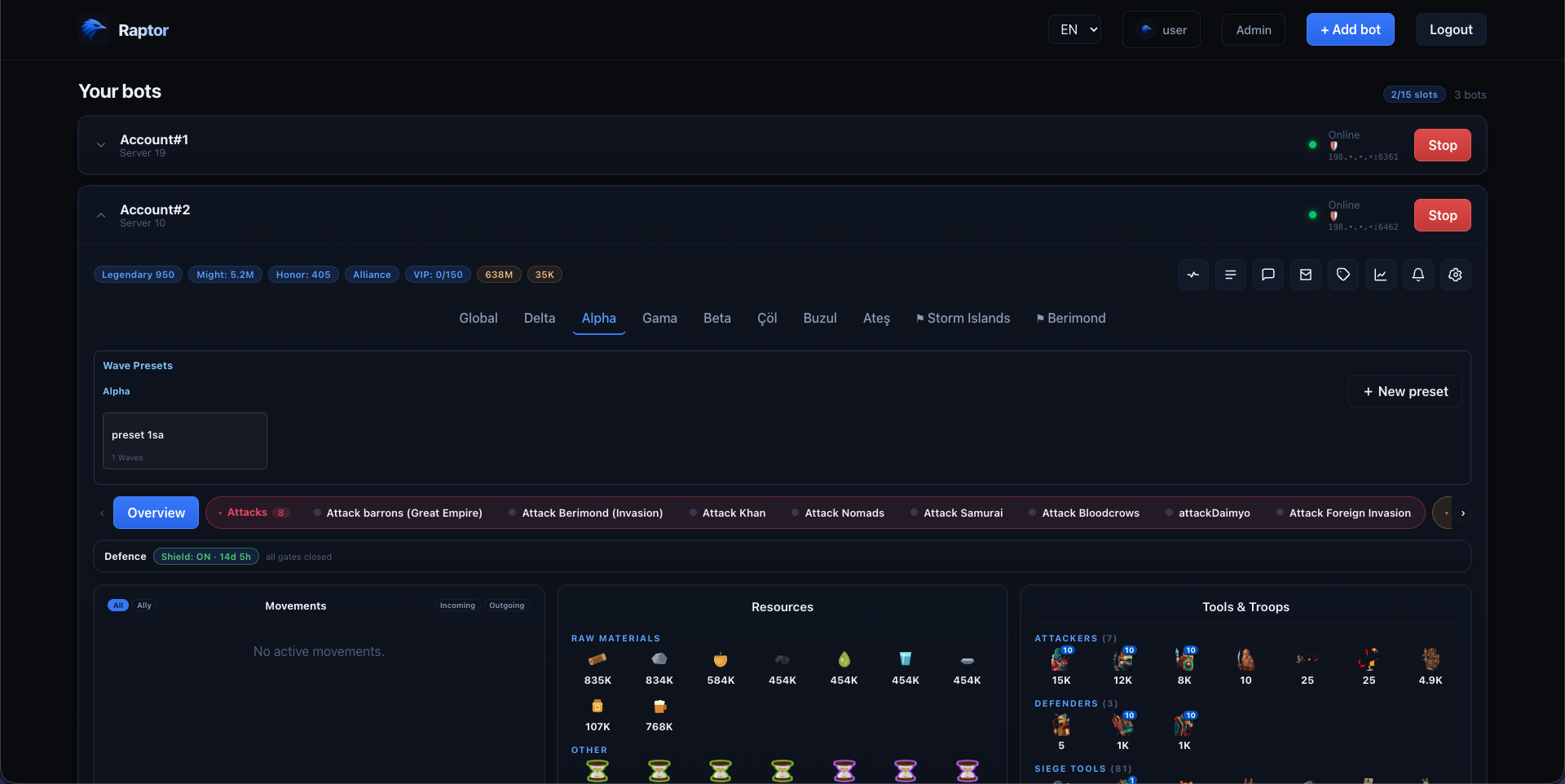Switch to the Ateş tab
The height and width of the screenshot is (784, 1565).
tap(876, 318)
